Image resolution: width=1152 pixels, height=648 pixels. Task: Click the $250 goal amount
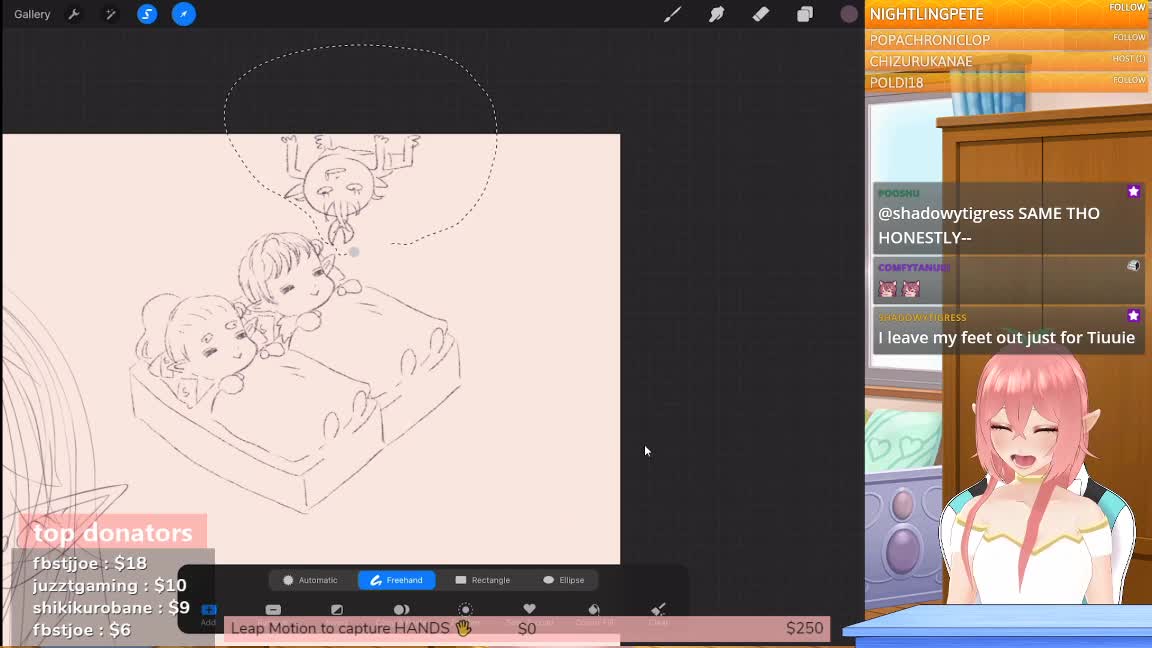pyautogui.click(x=804, y=628)
